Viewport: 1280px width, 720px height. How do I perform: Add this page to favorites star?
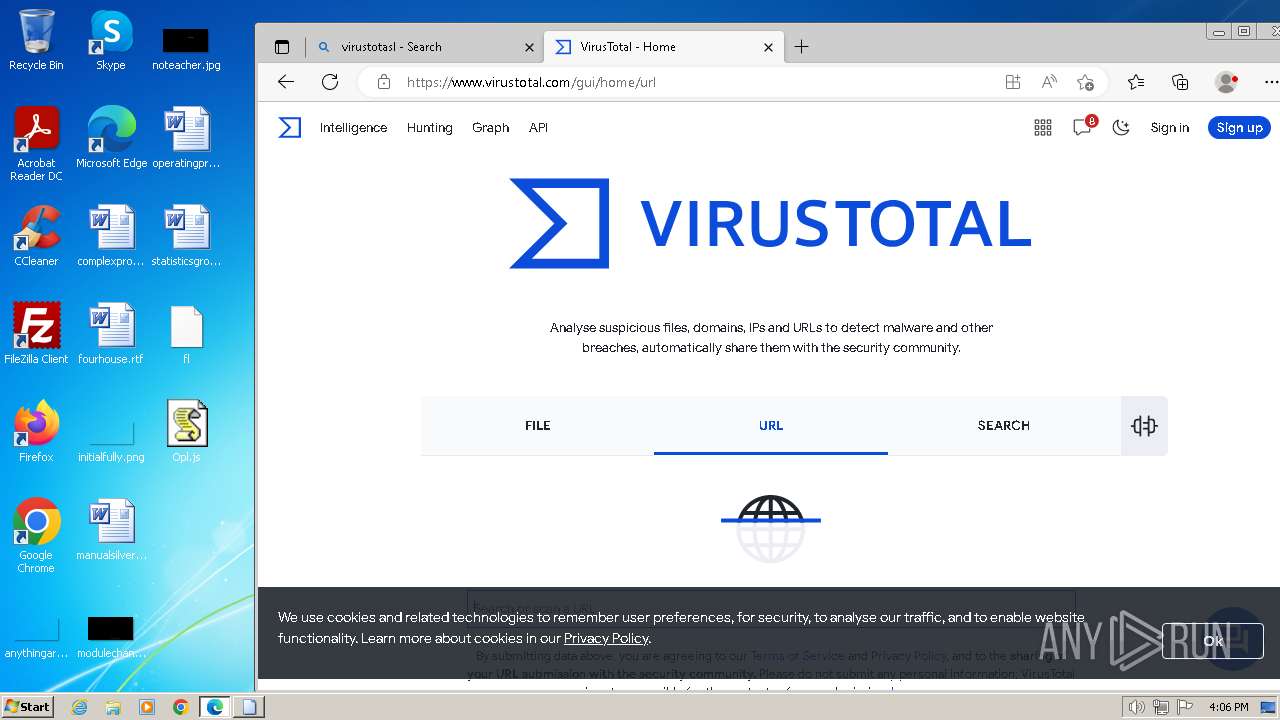point(1085,82)
